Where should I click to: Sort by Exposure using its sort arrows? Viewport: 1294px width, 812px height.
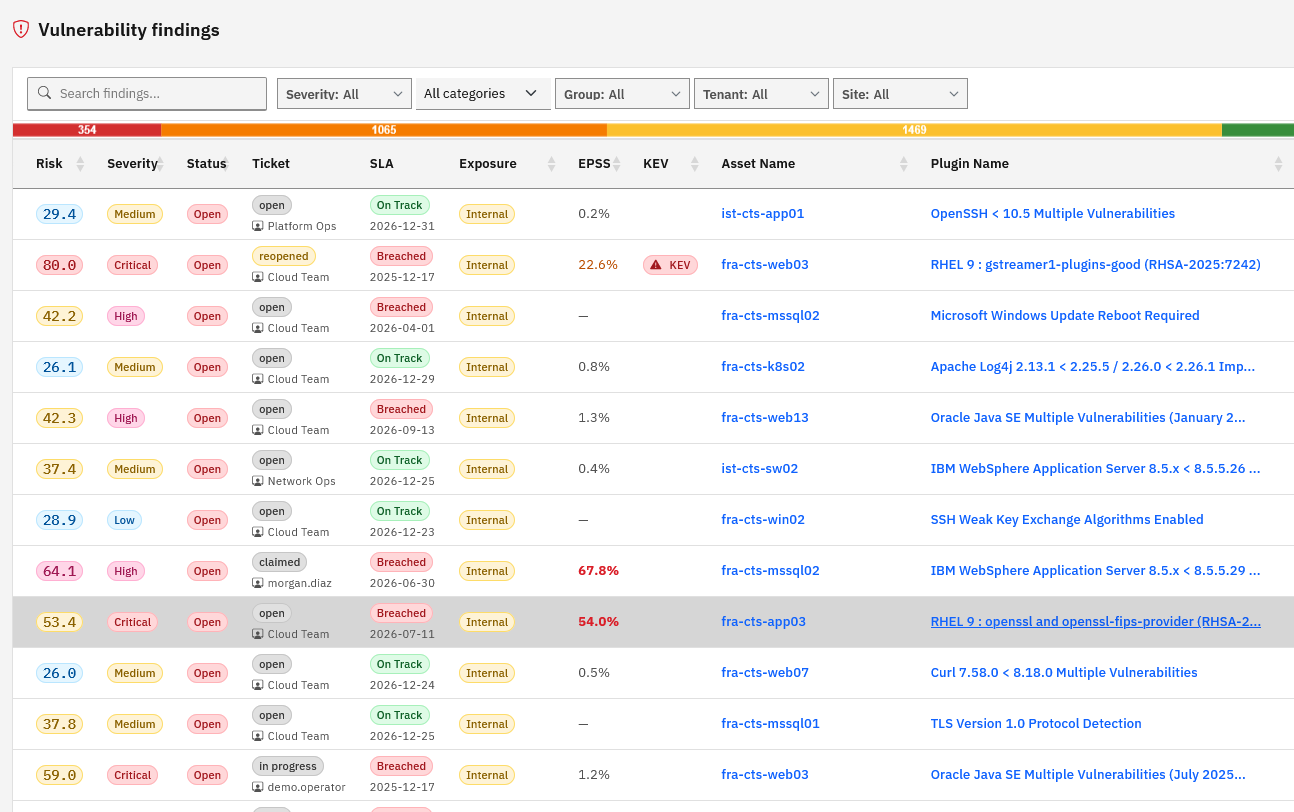(x=551, y=164)
